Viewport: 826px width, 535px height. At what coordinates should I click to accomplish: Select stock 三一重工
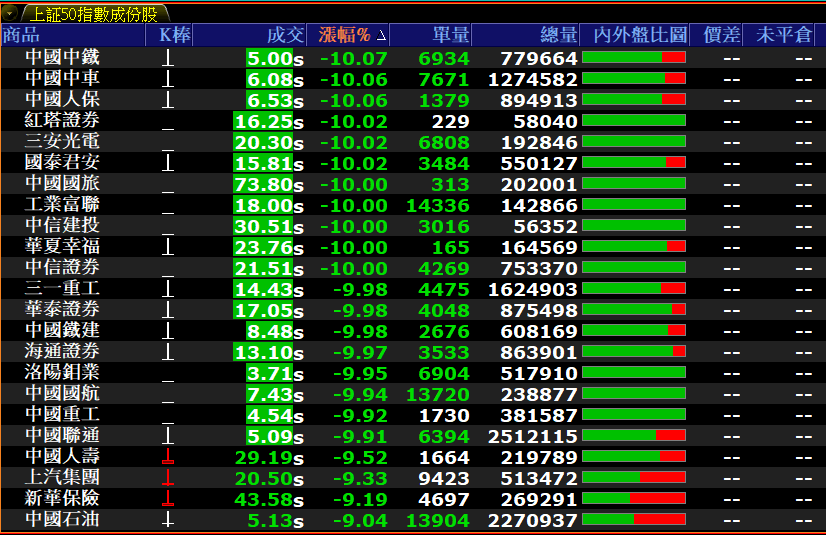coord(62,289)
